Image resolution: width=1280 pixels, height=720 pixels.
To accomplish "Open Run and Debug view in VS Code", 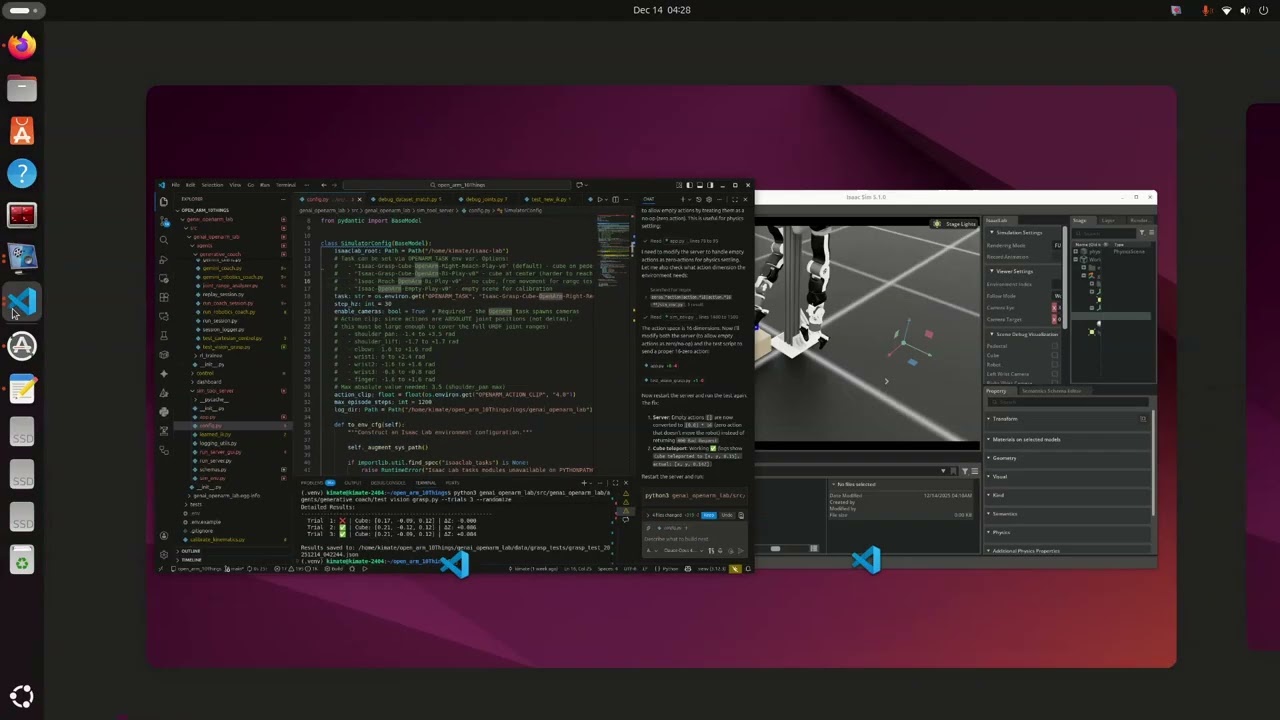I will tap(164, 260).
